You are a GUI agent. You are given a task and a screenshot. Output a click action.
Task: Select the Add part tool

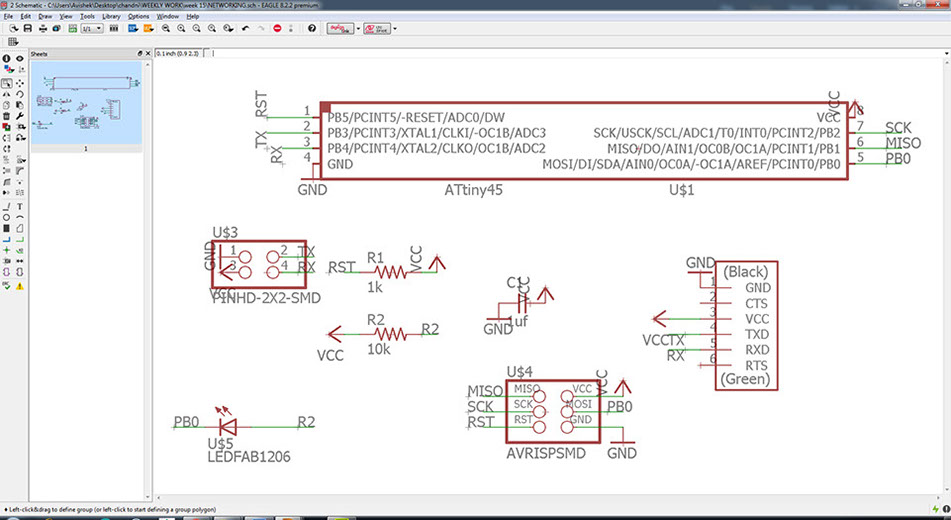(x=7, y=127)
